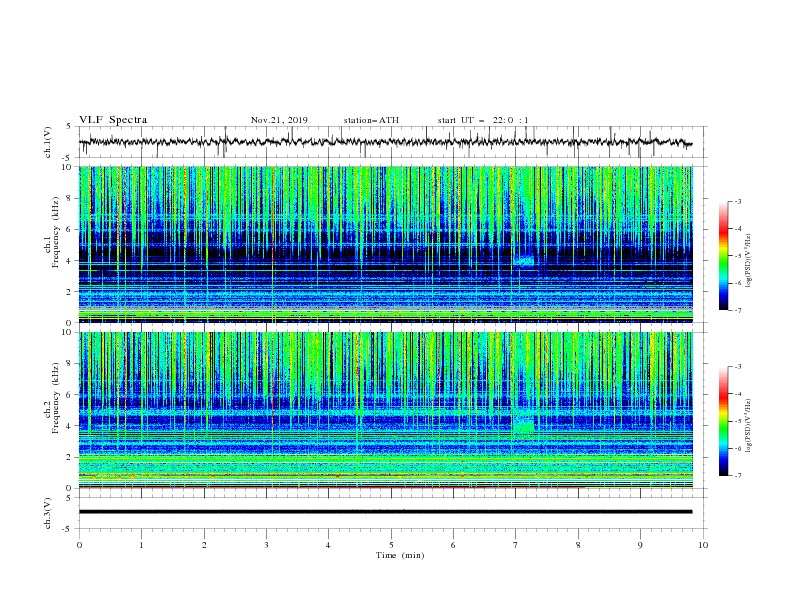The image size is (792, 612).
Task: Click the "station=ATH" header label
Action: (x=371, y=120)
